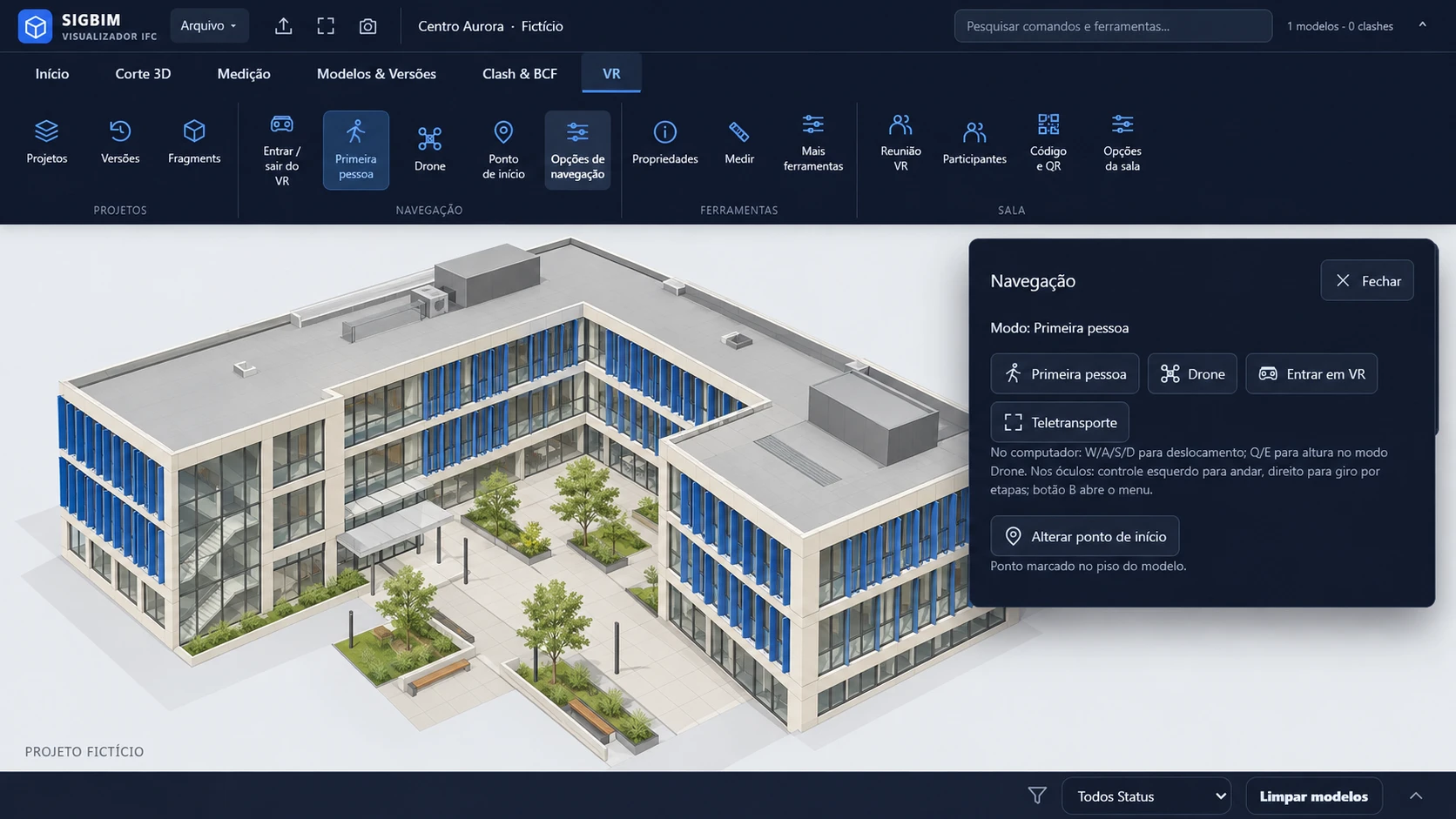Show Código e QR
1456x819 pixels.
pos(1048,142)
